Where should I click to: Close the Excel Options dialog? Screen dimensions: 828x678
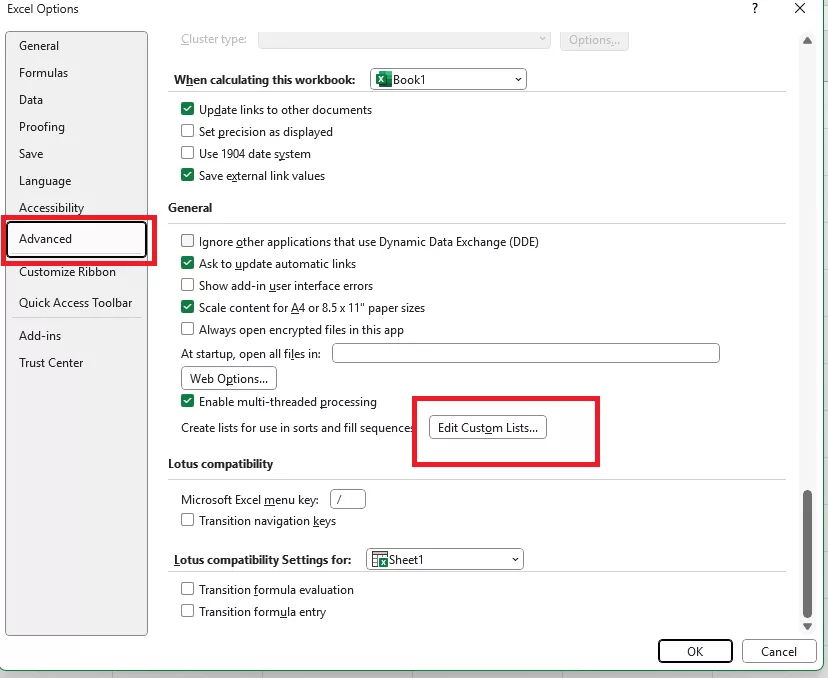click(x=800, y=8)
